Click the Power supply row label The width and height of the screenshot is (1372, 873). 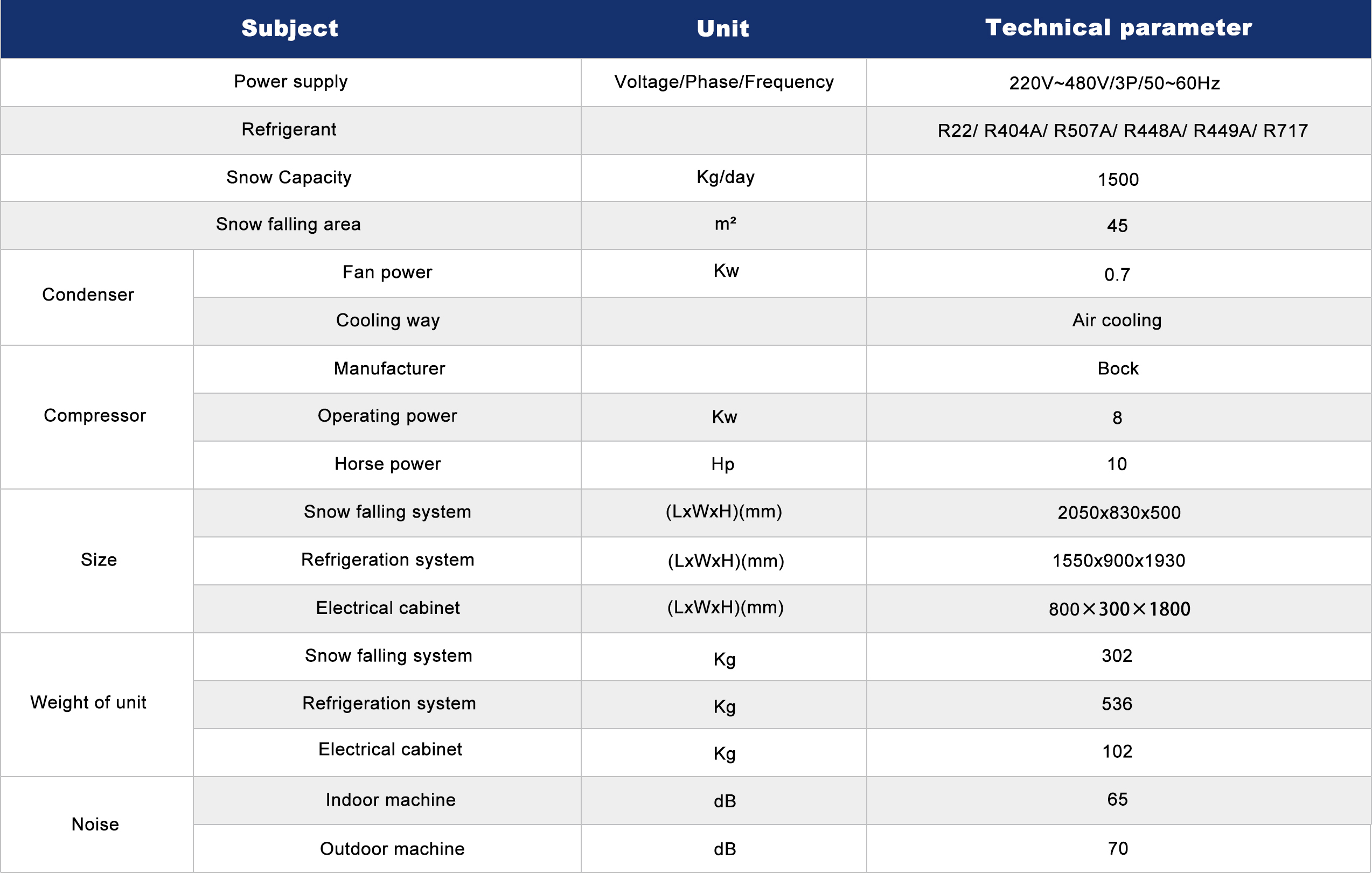pyautogui.click(x=290, y=81)
